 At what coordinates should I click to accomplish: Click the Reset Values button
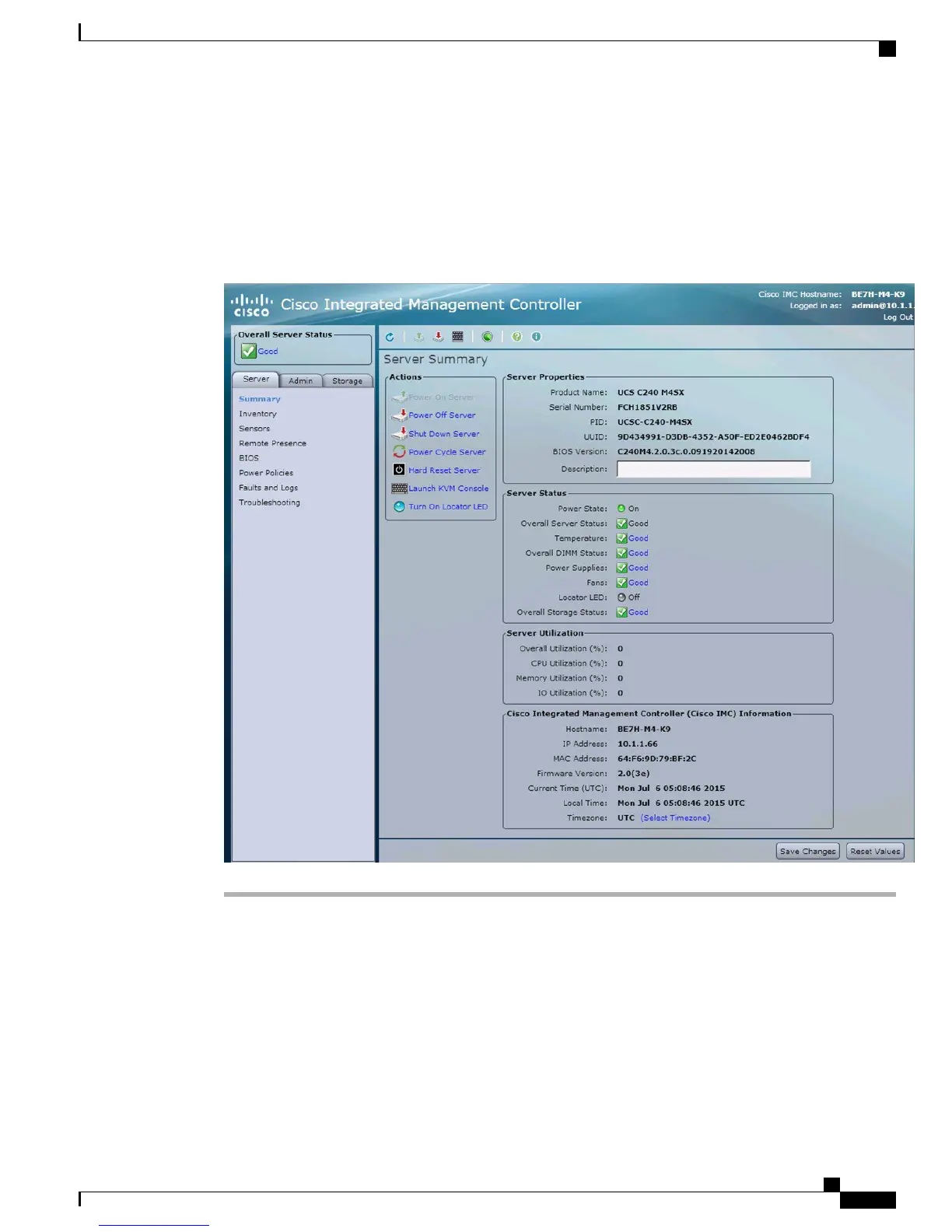pos(875,851)
